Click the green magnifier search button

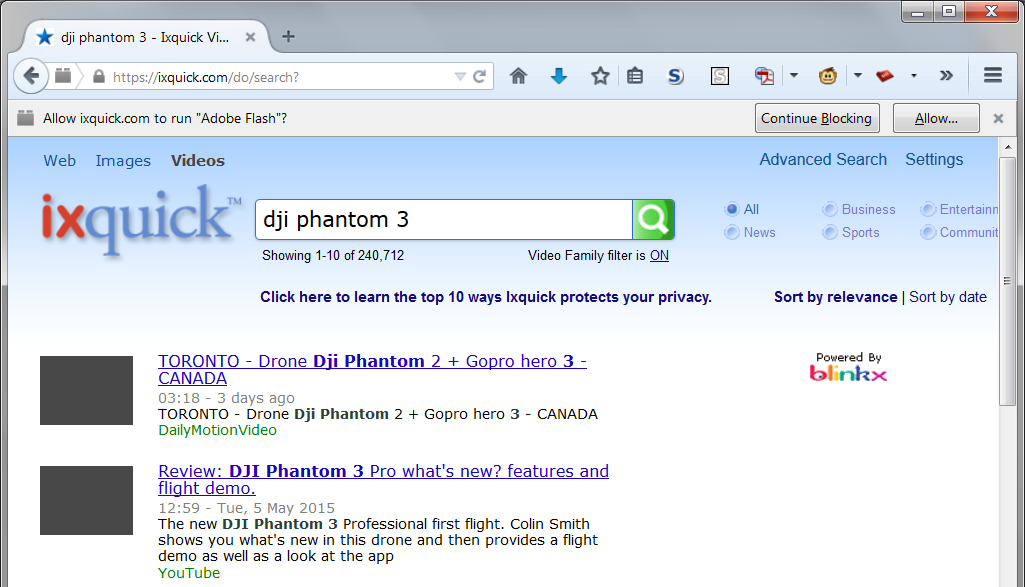[x=653, y=220]
